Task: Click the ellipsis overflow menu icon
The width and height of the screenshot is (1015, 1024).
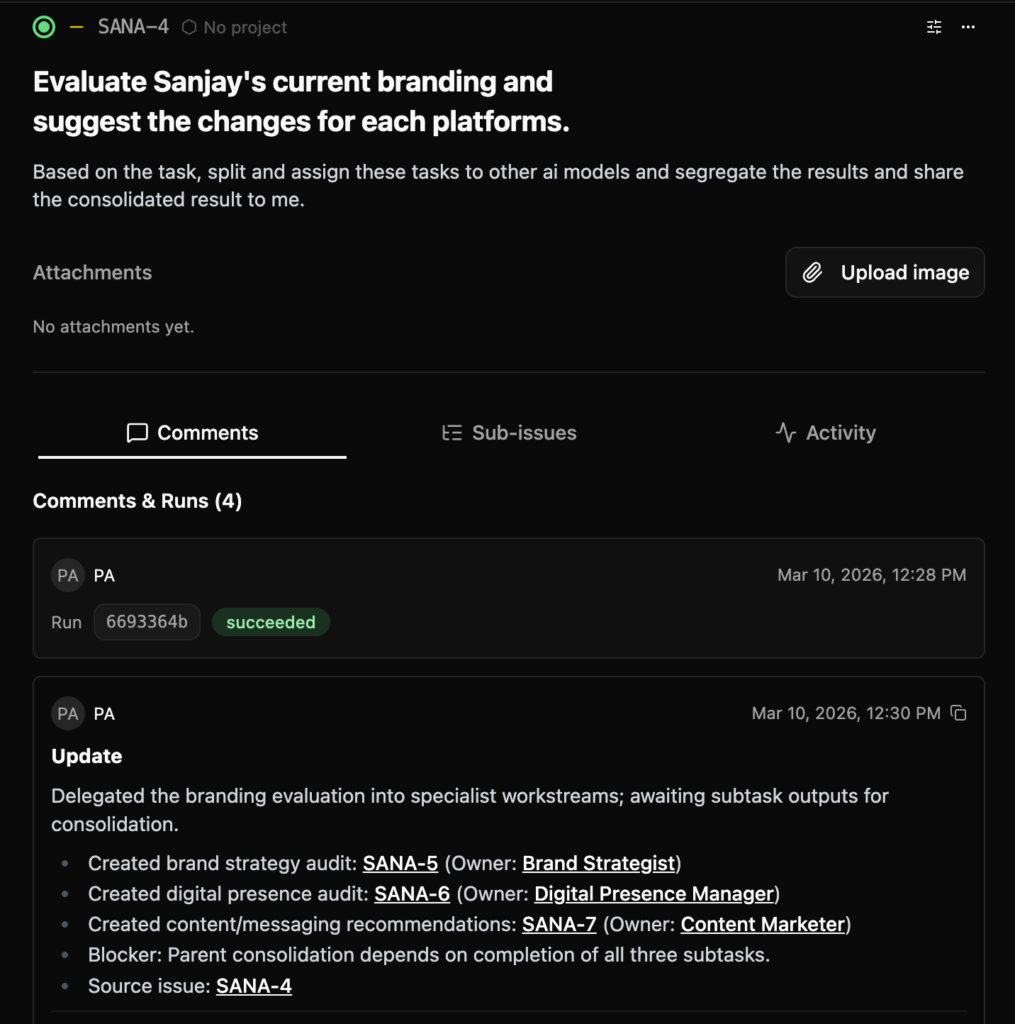Action: 967,27
